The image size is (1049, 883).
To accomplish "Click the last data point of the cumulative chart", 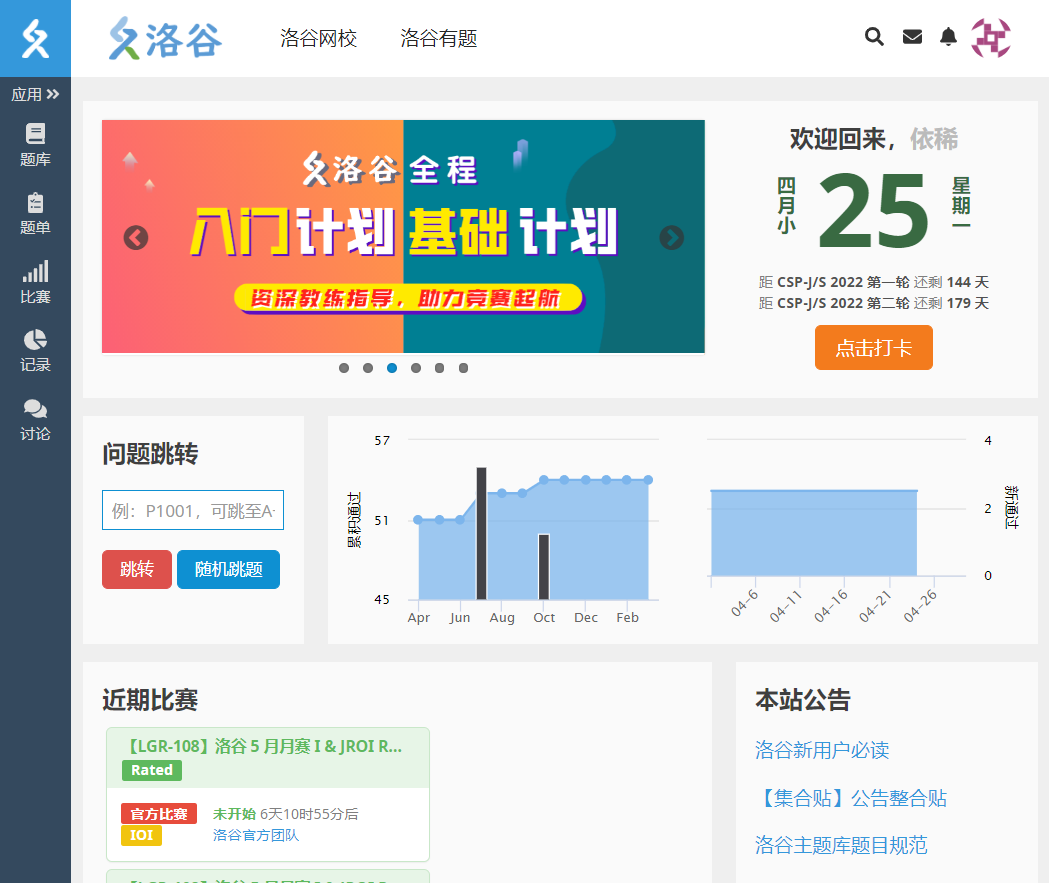I will [x=648, y=480].
